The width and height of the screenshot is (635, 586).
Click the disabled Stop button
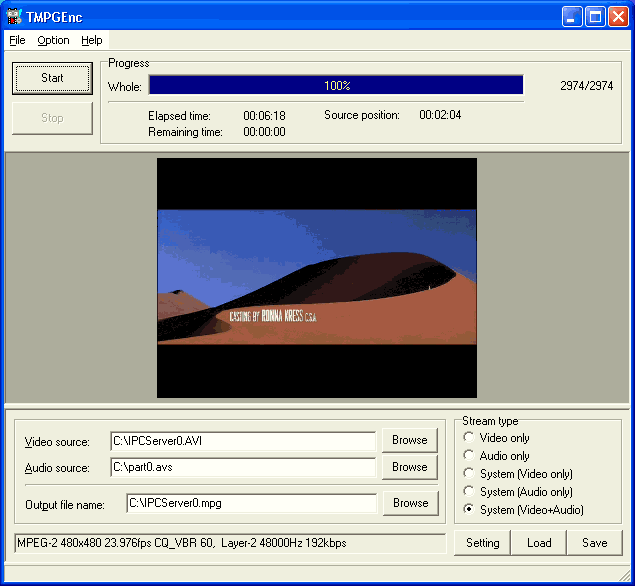pos(52,118)
